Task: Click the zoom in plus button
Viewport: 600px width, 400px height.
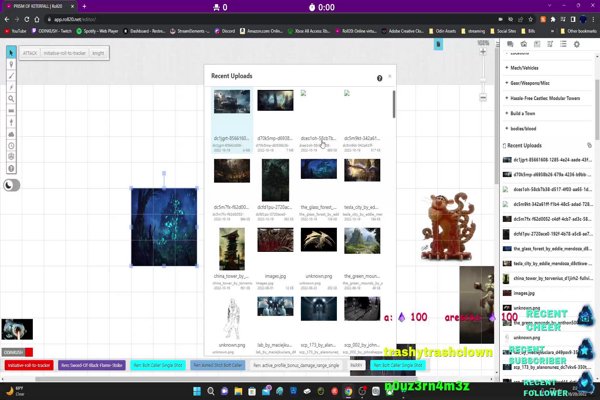Action: [483, 52]
